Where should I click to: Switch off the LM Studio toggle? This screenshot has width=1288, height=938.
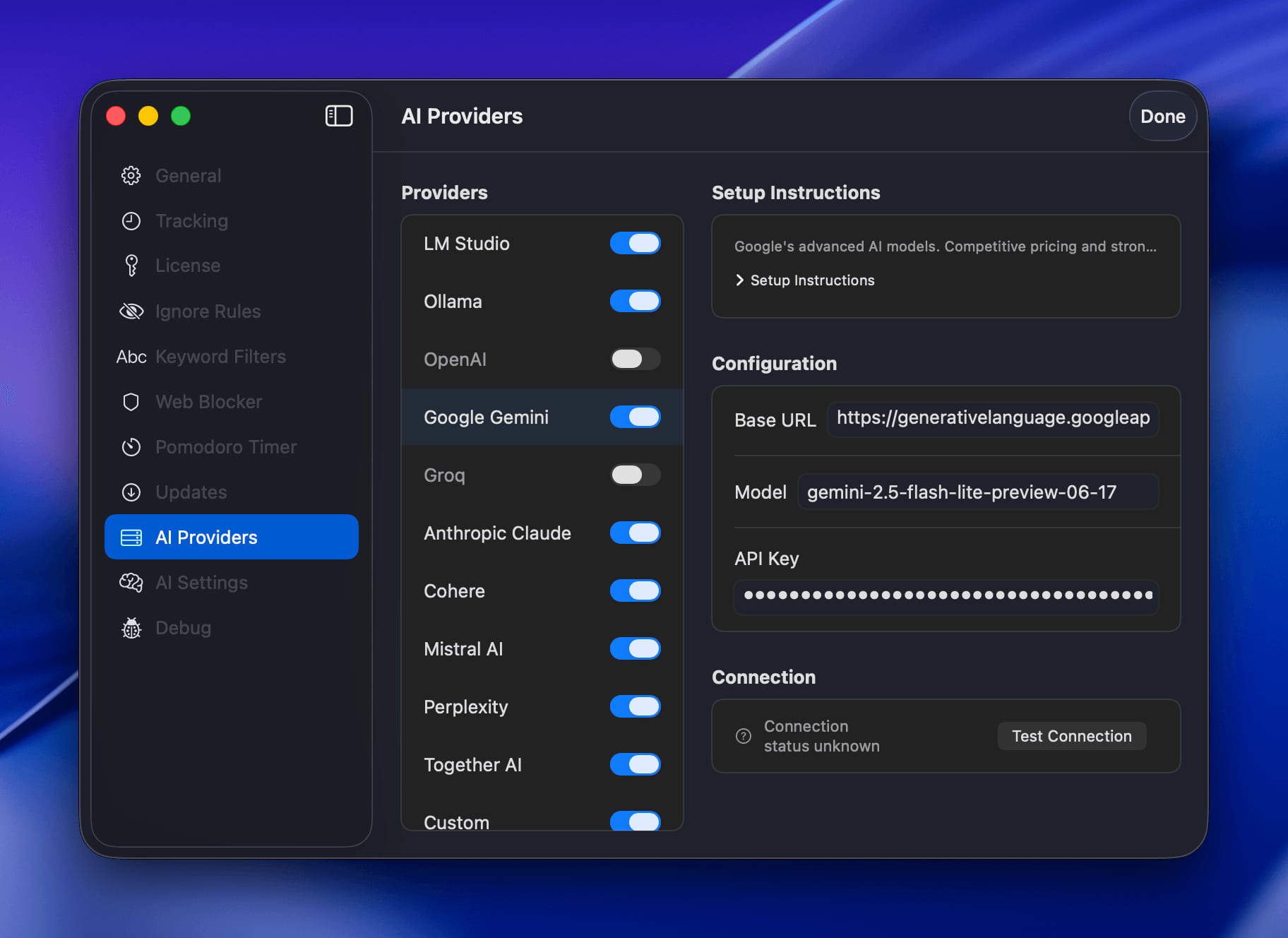(635, 244)
